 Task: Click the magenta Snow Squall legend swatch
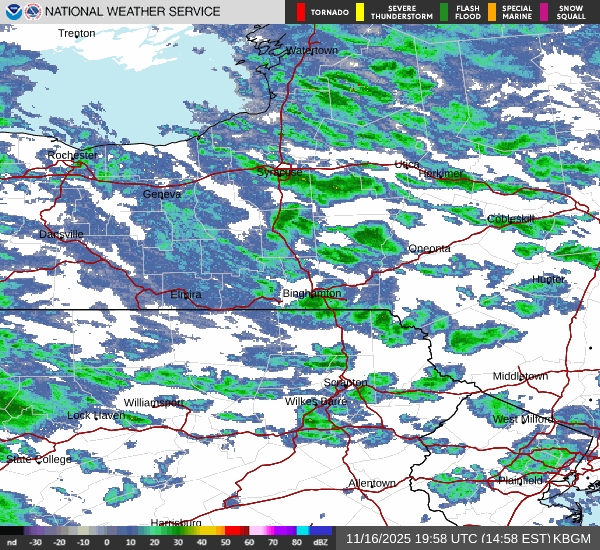545,12
